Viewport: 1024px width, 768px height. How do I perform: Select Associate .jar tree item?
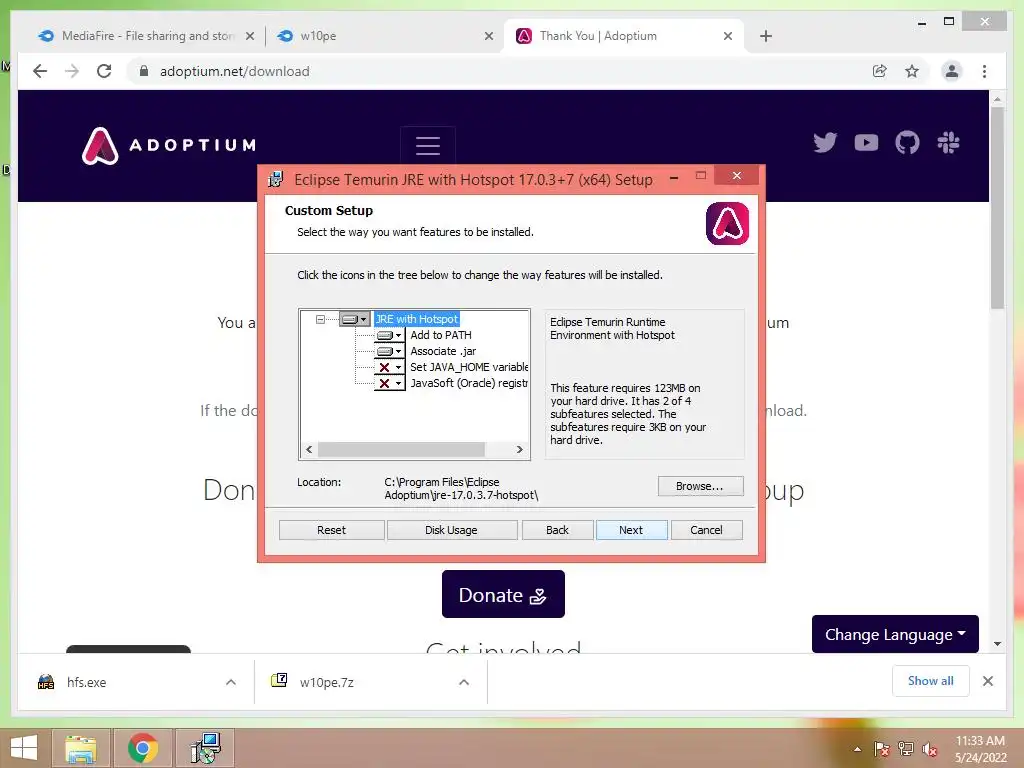443,351
